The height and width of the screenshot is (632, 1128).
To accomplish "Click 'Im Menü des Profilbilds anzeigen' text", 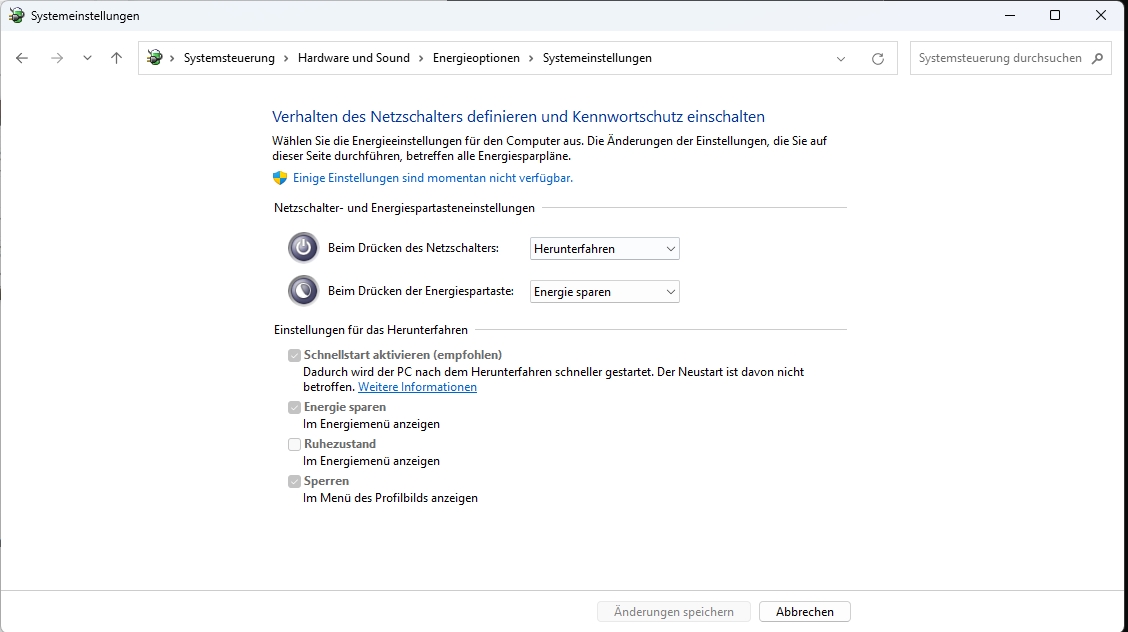I will pos(390,498).
